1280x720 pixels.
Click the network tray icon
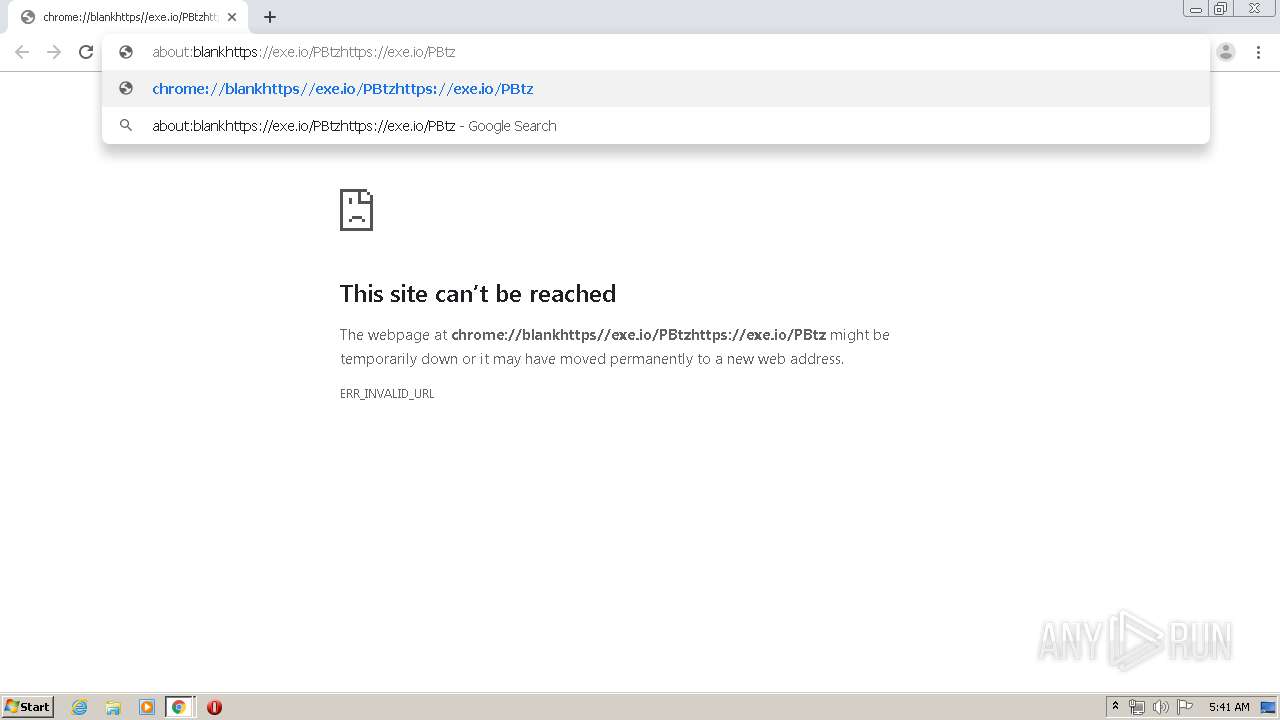(1137, 707)
